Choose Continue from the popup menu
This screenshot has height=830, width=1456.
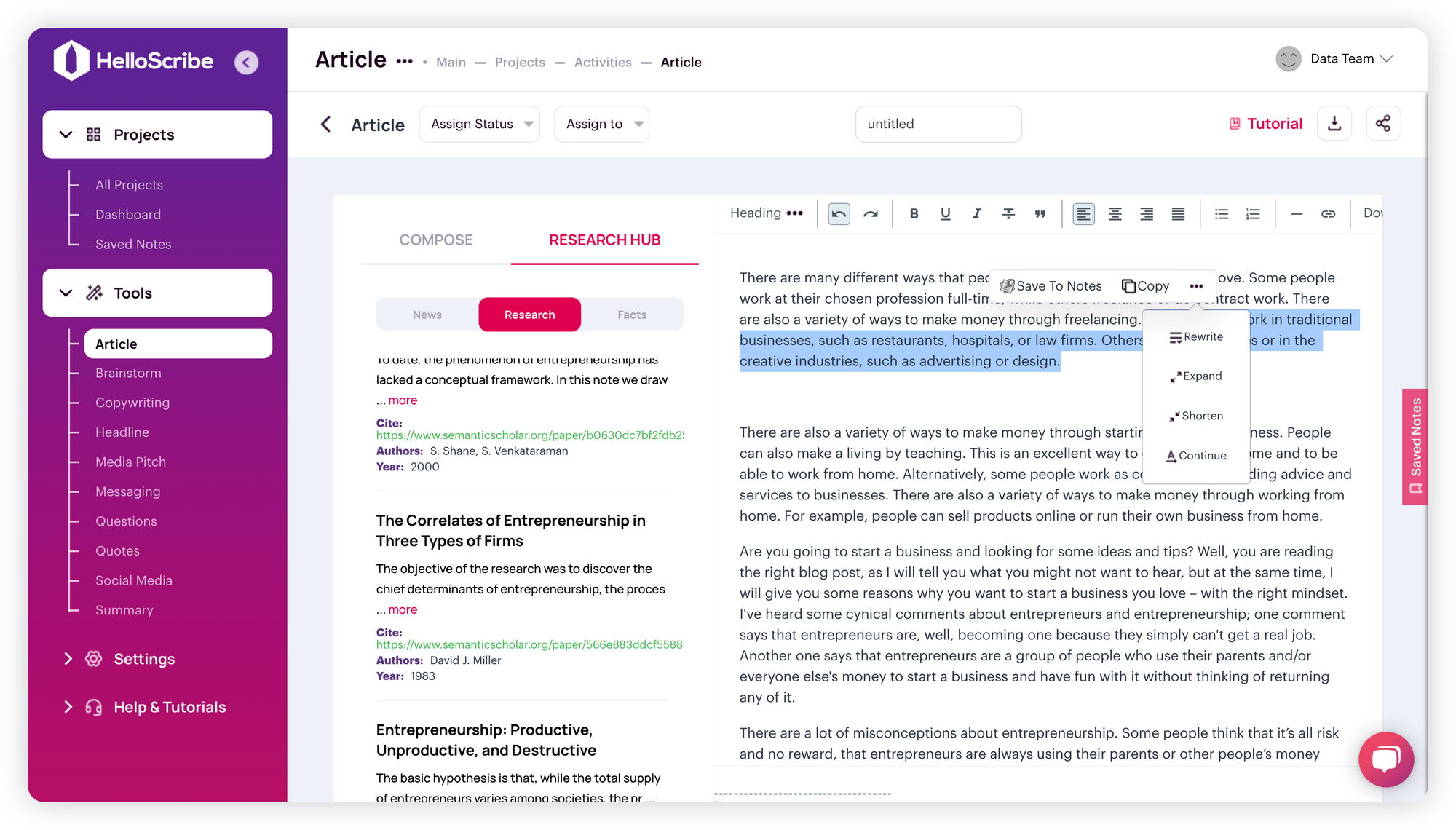(x=1196, y=456)
